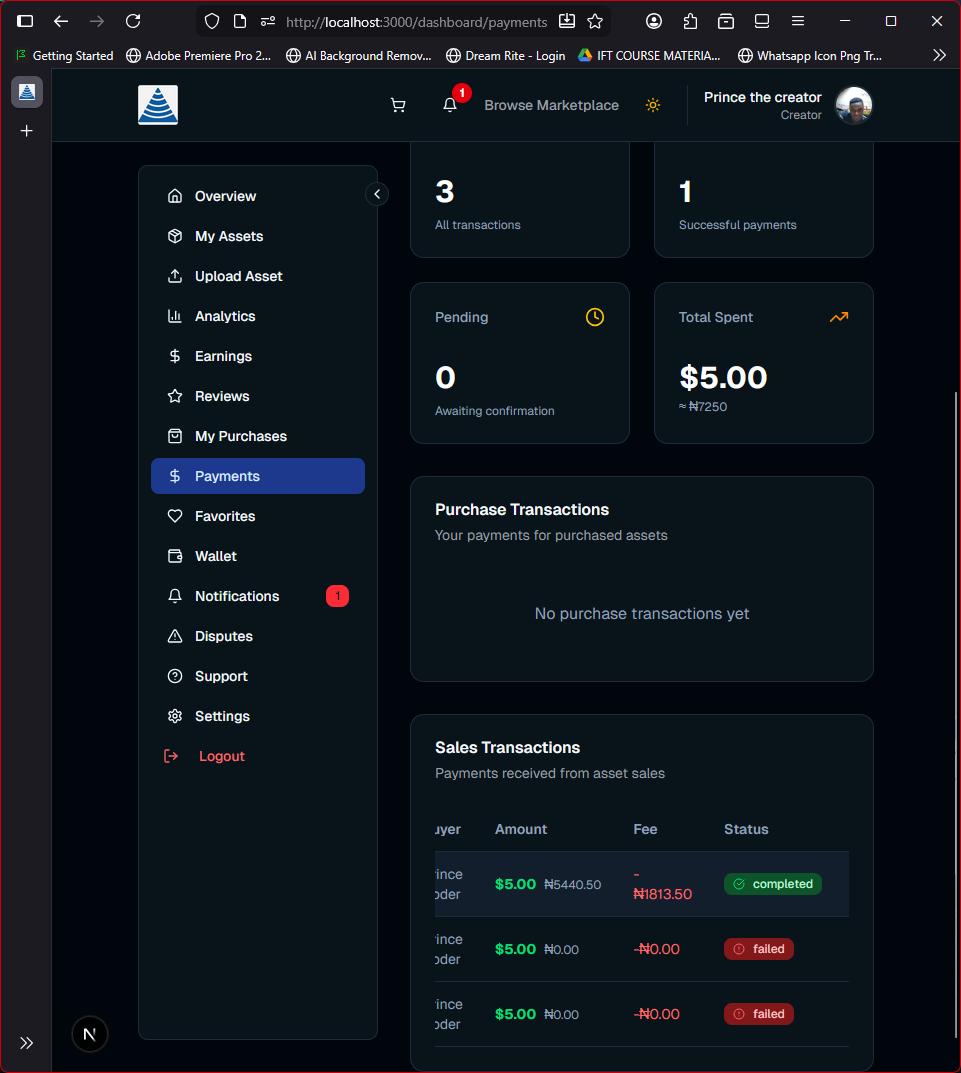Expand hidden bookmarks overflow chevron

click(x=938, y=56)
